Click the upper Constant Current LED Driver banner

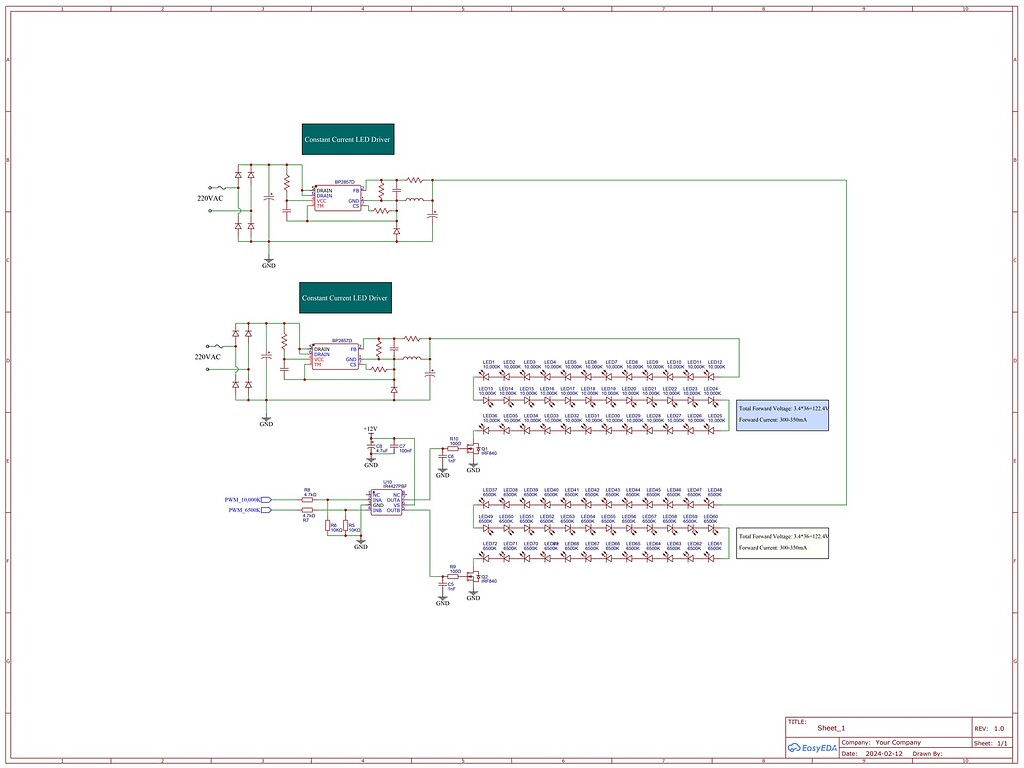click(x=346, y=138)
